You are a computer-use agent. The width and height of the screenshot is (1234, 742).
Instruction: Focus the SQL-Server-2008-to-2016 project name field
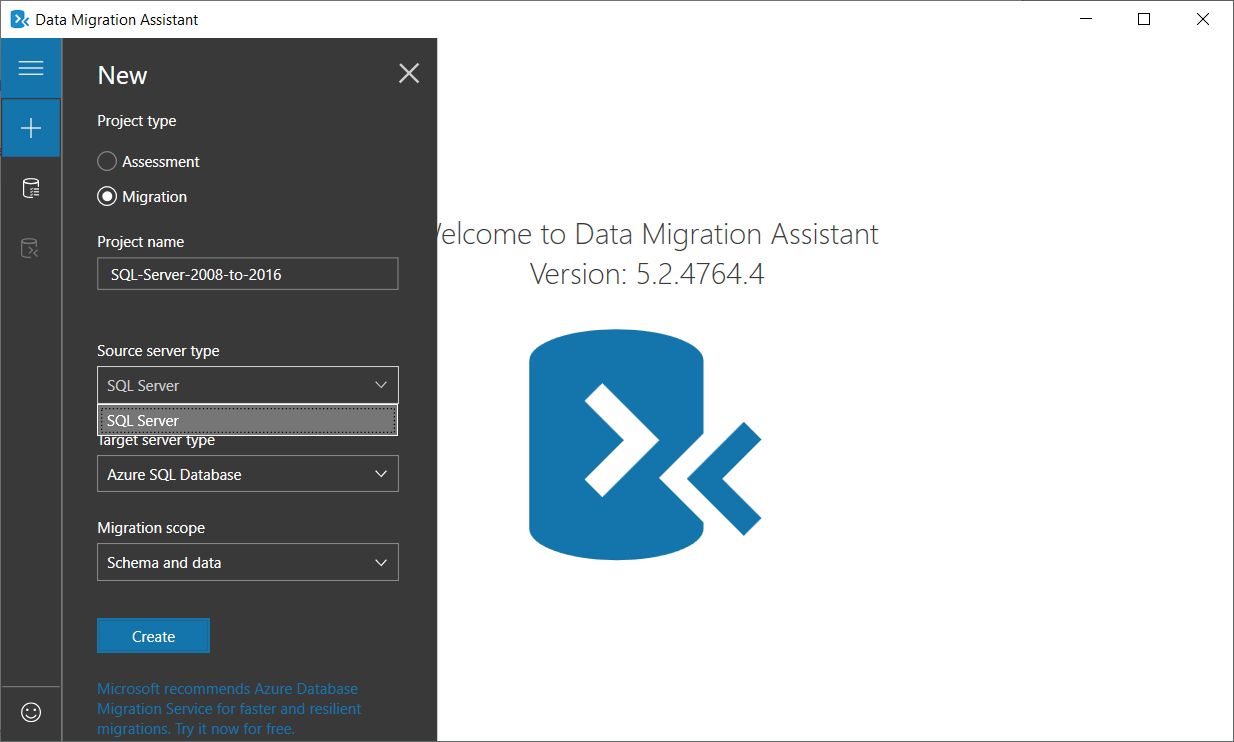[247, 273]
